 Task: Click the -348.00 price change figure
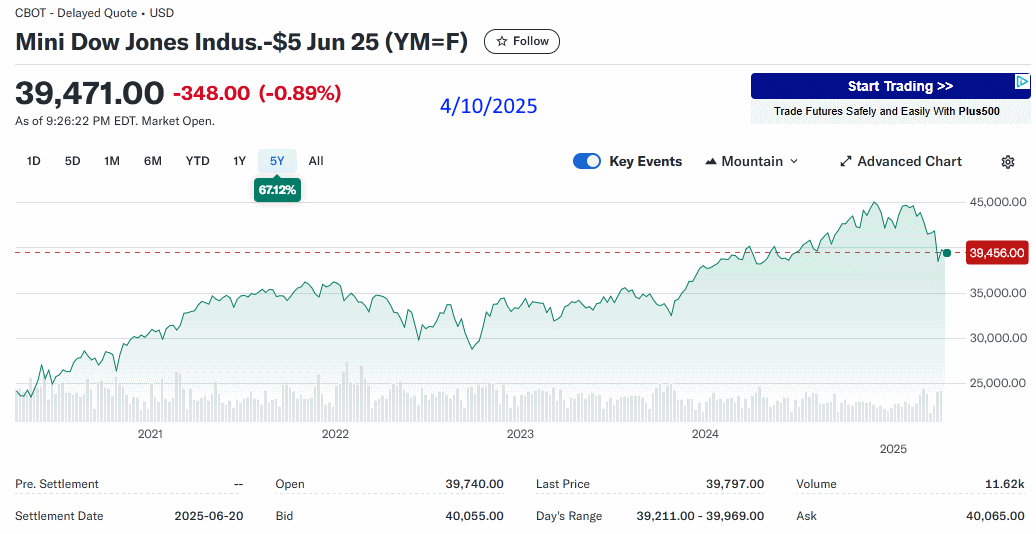pos(211,93)
